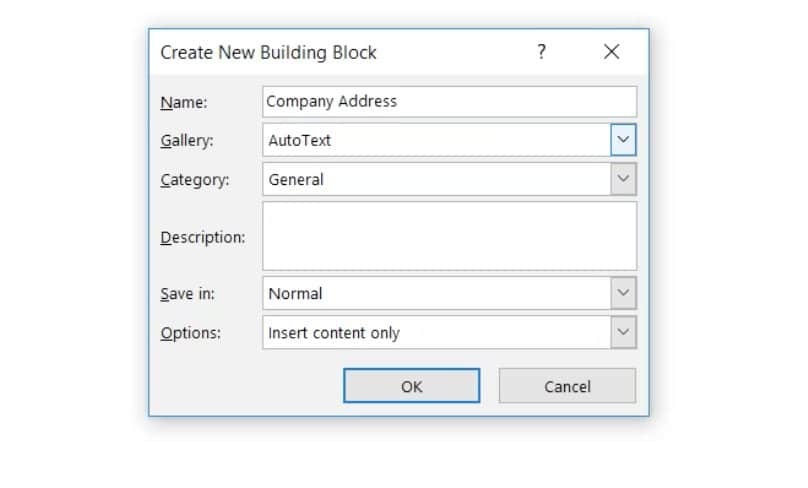Click the General category combo box

[x=437, y=180]
